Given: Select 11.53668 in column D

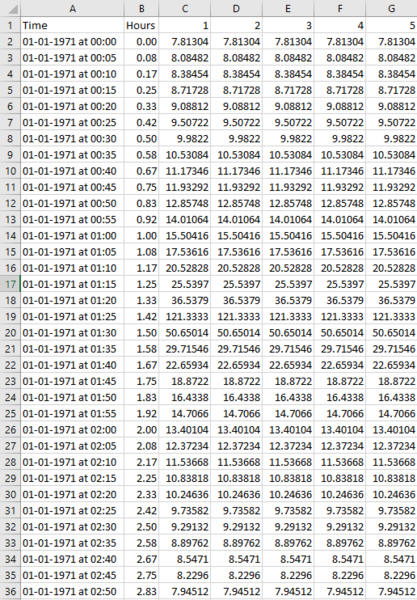Looking at the screenshot, I should (x=236, y=462).
